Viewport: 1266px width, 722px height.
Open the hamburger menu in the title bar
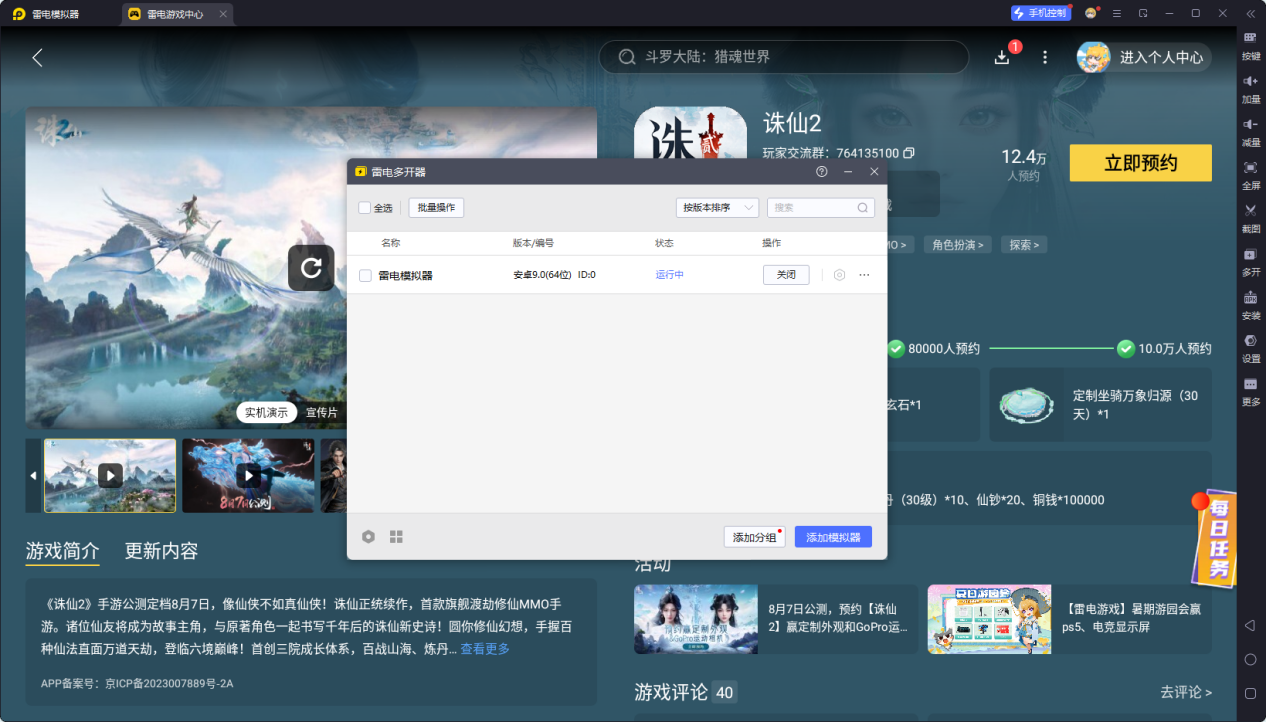(1116, 13)
